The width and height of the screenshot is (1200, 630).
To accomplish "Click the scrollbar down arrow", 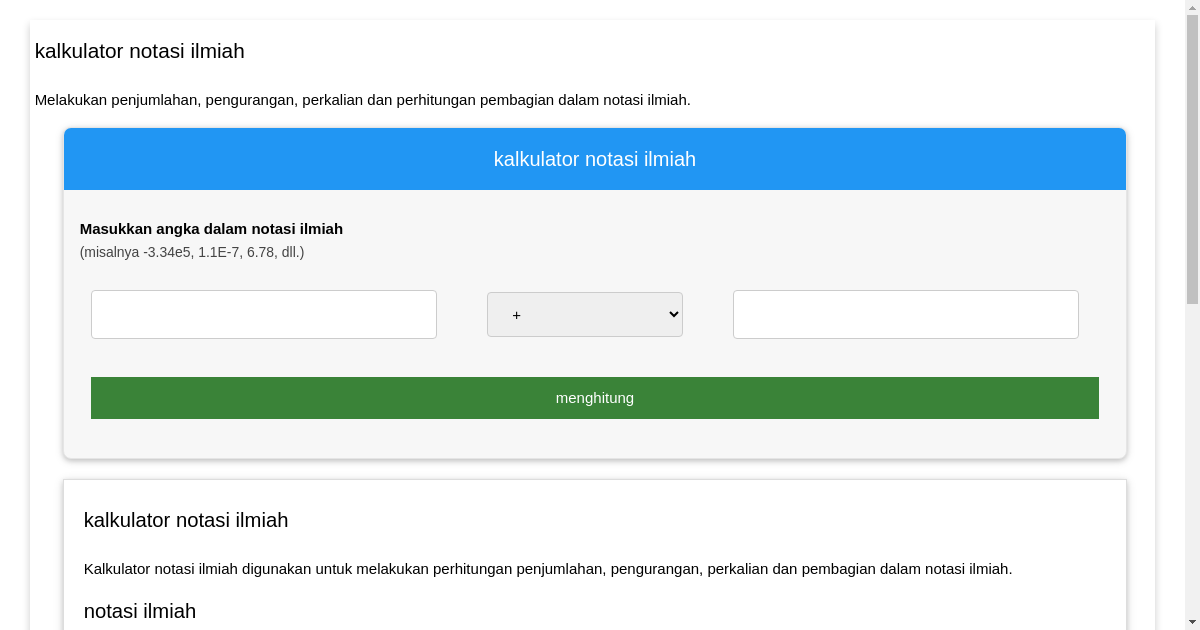I will 1192,621.
